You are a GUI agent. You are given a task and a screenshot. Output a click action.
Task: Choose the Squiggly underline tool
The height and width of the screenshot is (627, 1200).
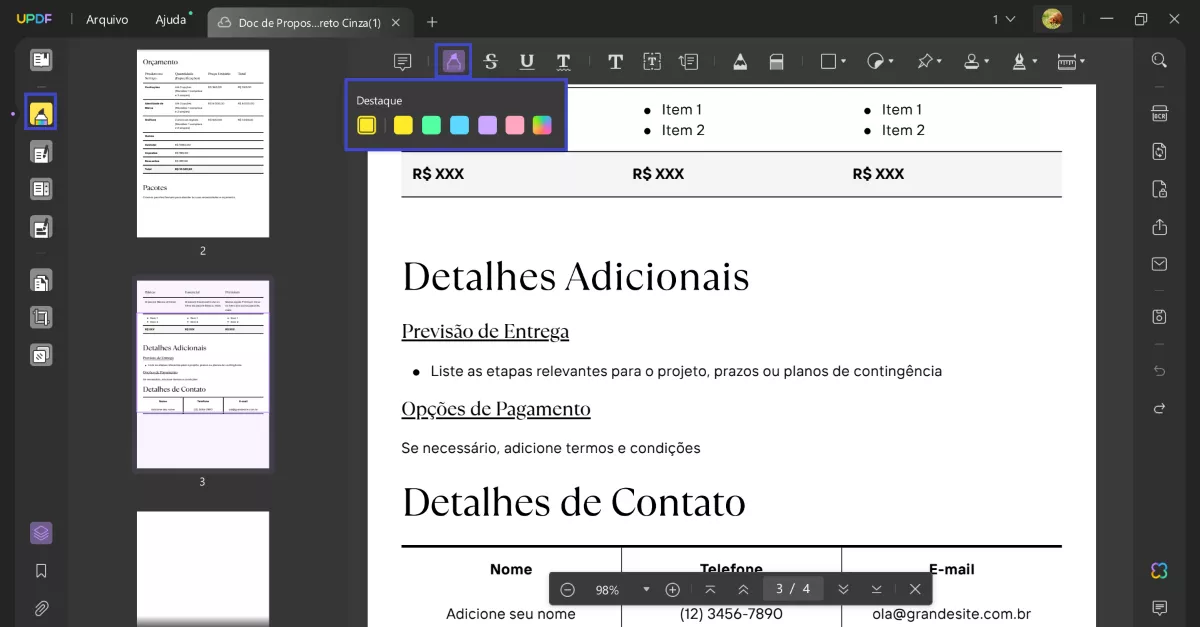[x=563, y=61]
